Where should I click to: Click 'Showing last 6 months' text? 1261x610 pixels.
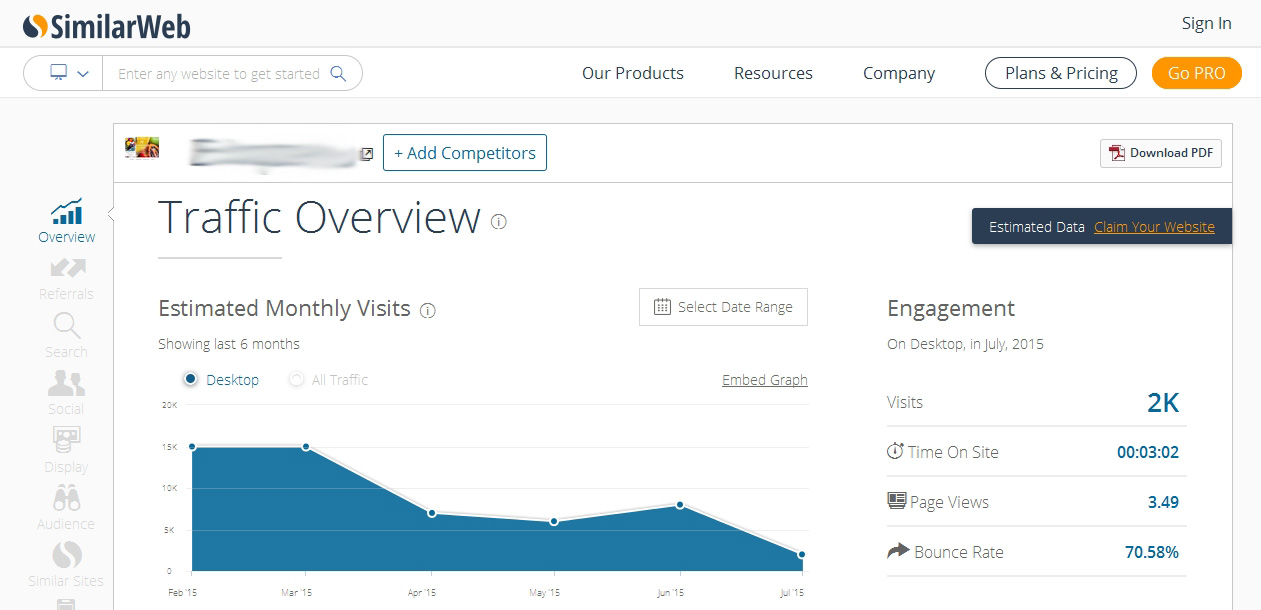[x=229, y=344]
